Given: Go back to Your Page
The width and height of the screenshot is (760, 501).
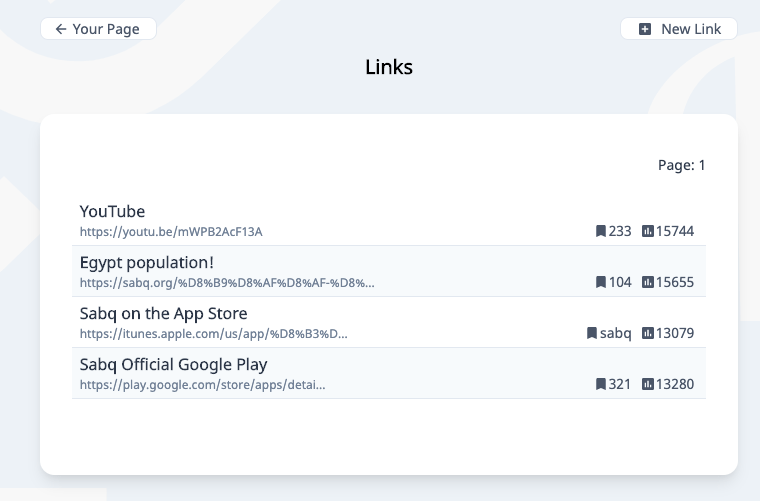Looking at the screenshot, I should (98, 29).
